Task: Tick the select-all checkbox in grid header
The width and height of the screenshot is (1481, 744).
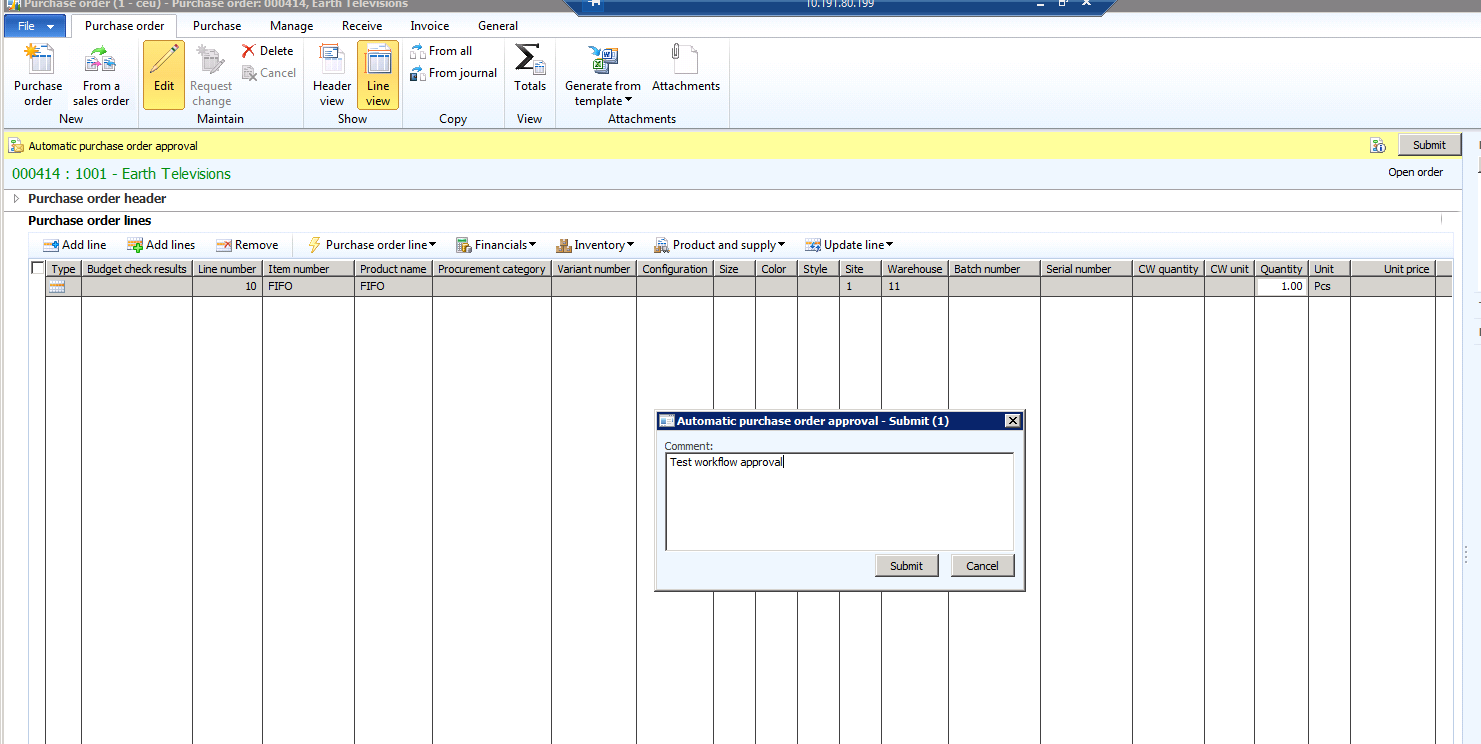Action: pyautogui.click(x=38, y=268)
